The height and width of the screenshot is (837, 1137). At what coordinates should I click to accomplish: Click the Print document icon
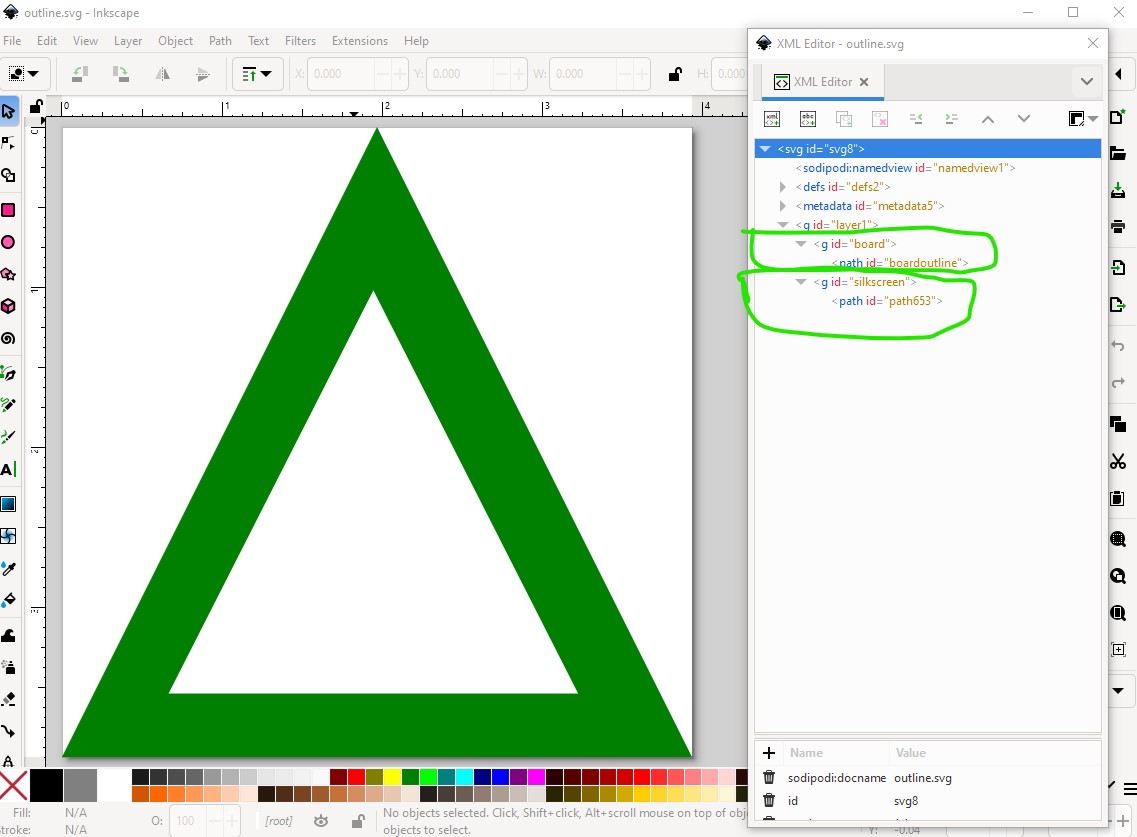pos(1118,227)
